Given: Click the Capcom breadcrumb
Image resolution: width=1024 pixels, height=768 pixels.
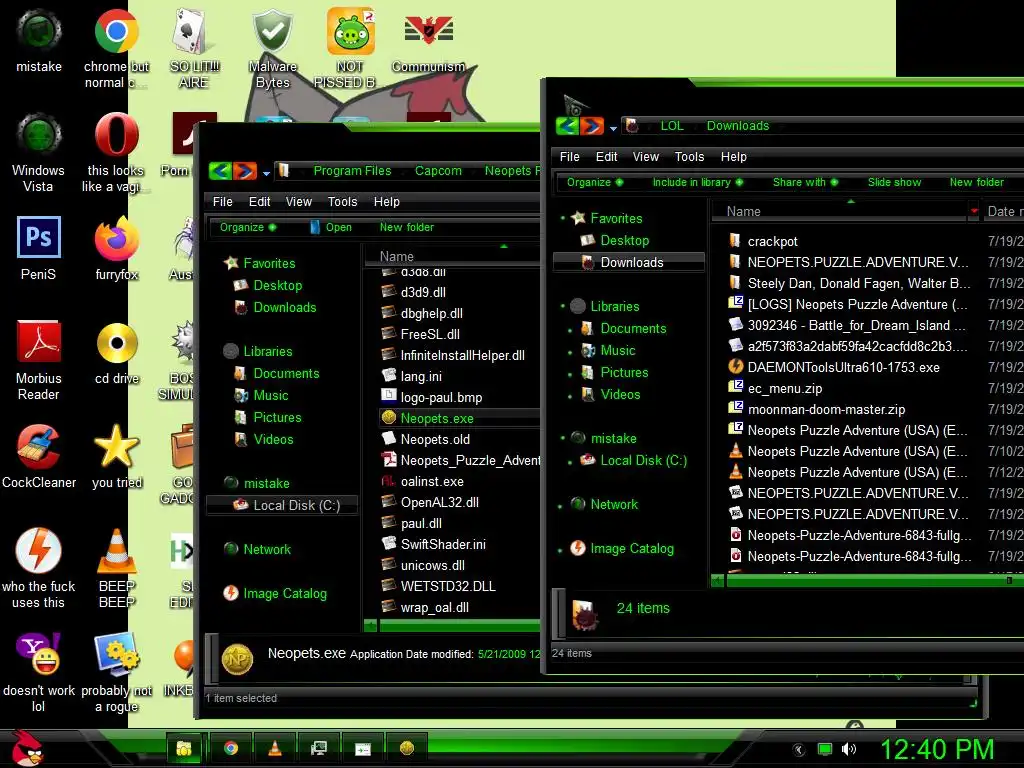Looking at the screenshot, I should pyautogui.click(x=438, y=171).
